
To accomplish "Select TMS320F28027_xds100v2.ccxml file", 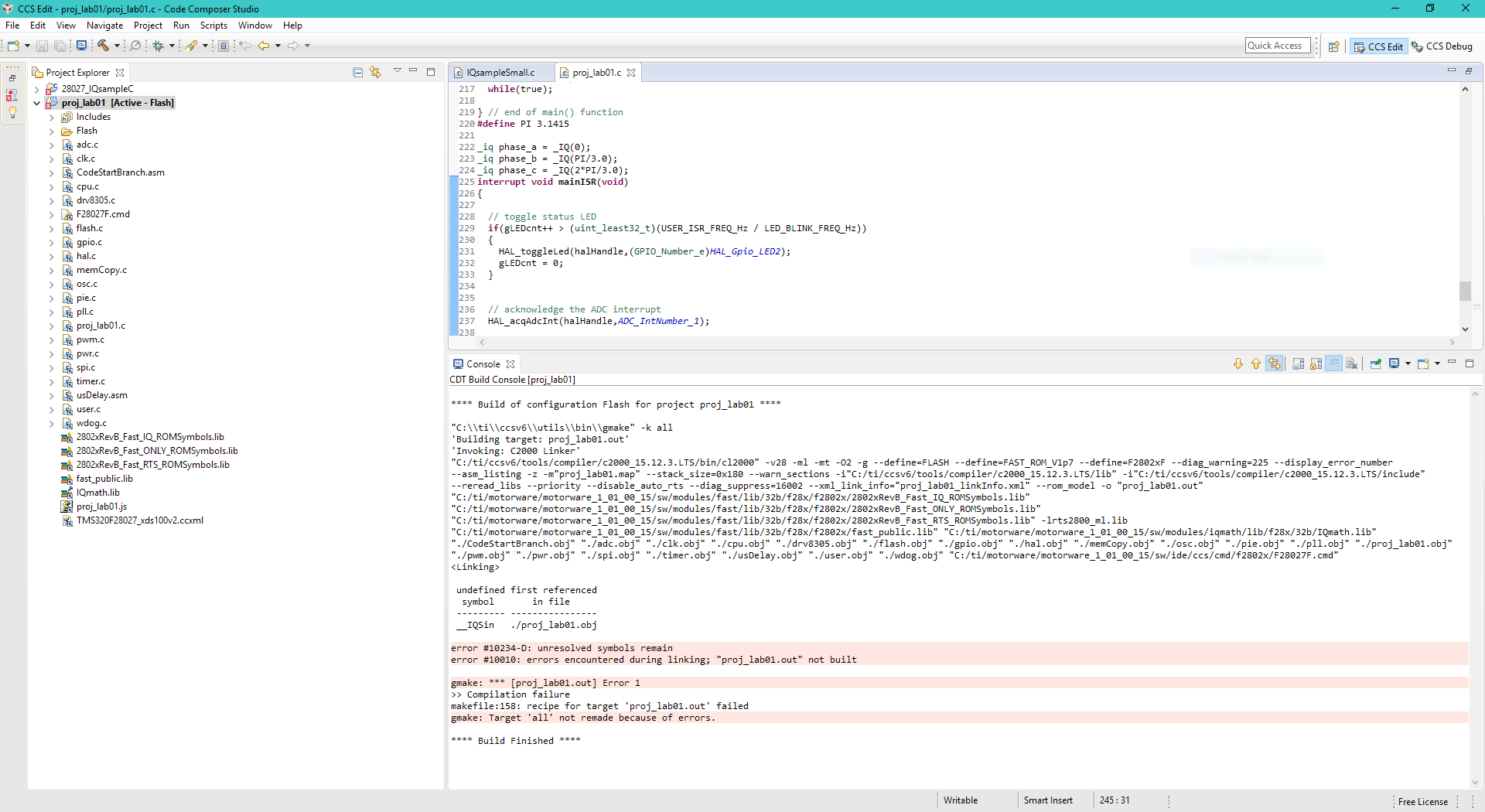I will 139,520.
